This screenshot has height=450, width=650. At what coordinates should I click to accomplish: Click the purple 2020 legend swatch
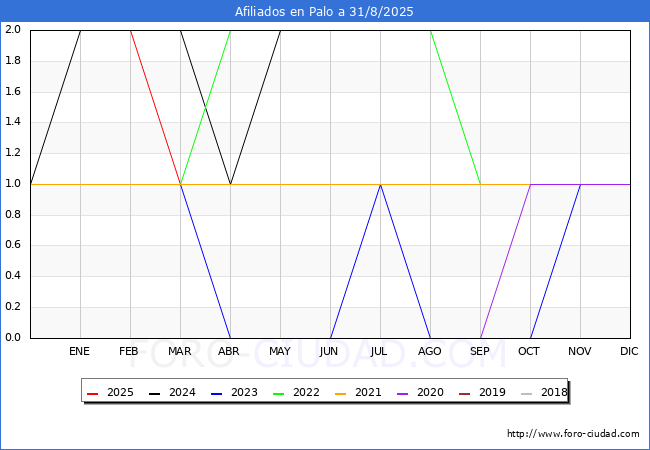coord(403,393)
